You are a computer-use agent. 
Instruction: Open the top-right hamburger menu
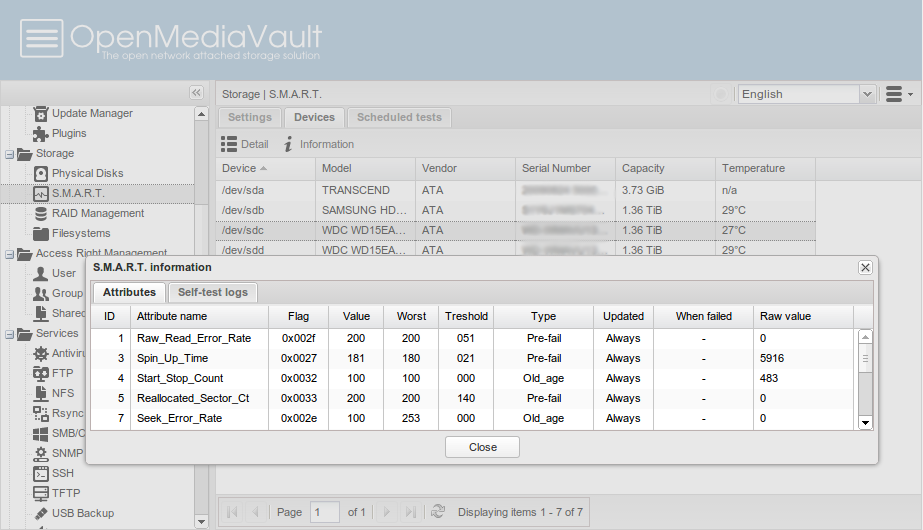[900, 94]
